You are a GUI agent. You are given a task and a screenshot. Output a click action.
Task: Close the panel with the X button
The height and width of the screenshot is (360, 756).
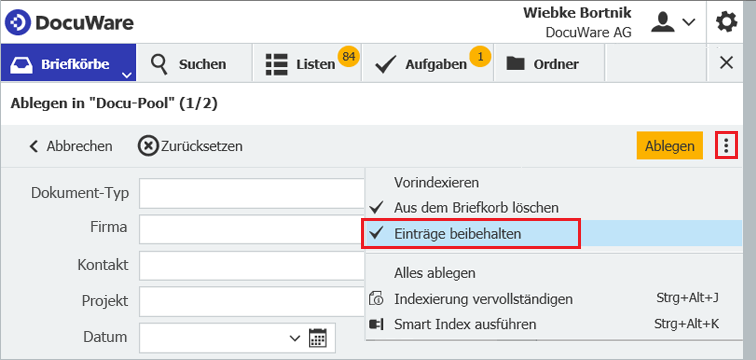(726, 63)
